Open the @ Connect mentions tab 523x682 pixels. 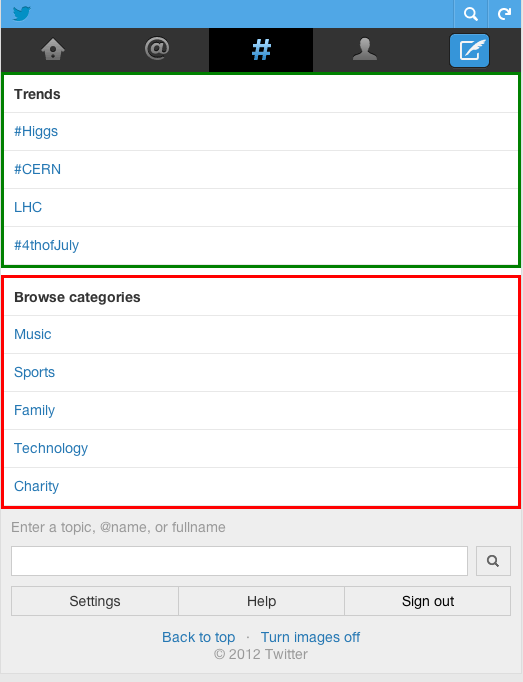point(157,48)
